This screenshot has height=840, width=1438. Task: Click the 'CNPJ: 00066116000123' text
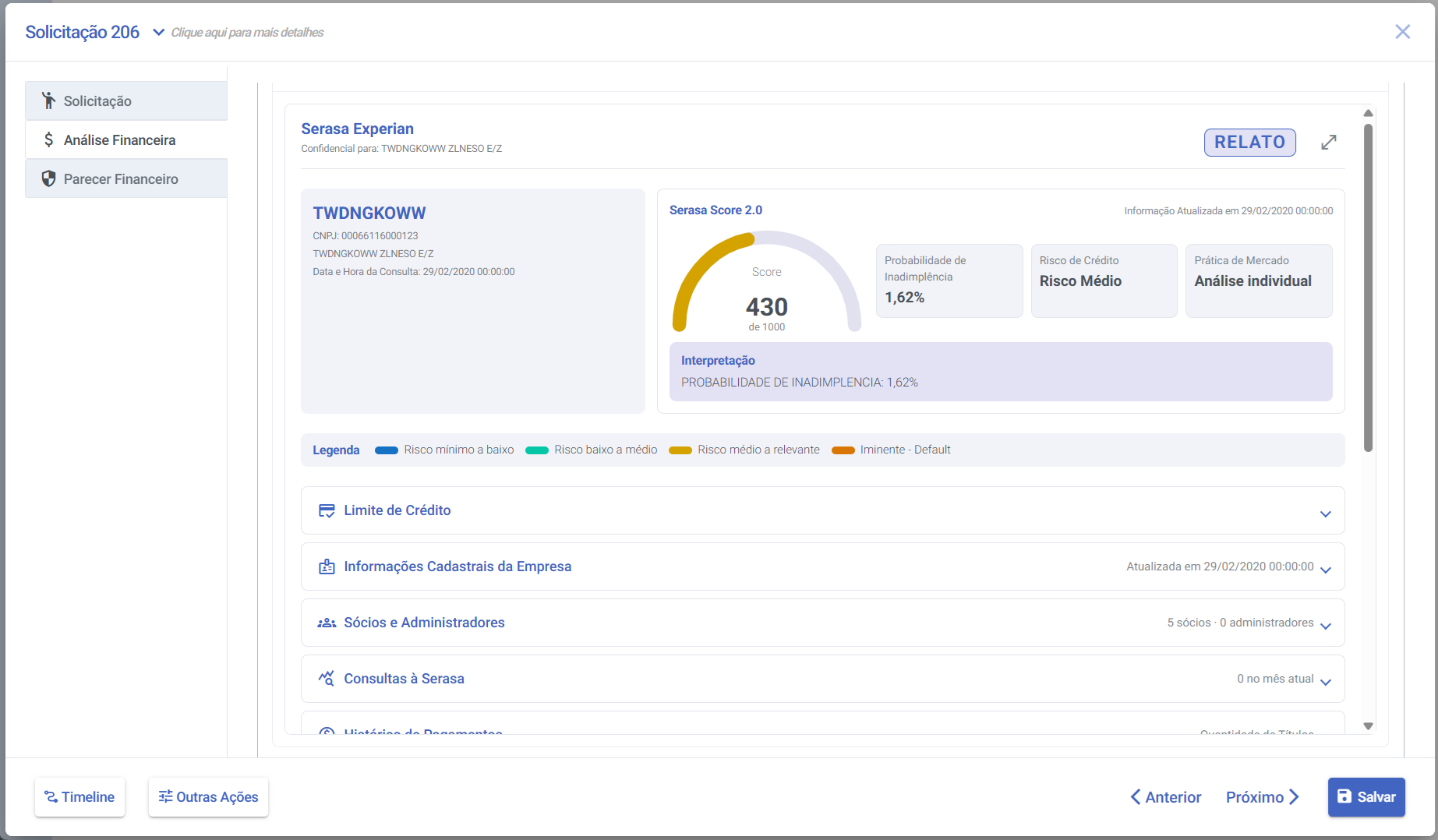click(x=366, y=235)
